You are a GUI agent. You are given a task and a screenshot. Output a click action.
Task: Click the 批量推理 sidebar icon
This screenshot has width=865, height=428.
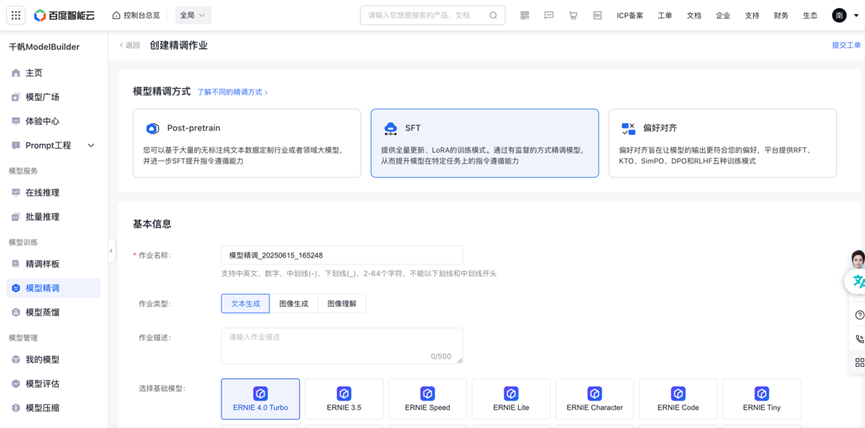(16, 217)
